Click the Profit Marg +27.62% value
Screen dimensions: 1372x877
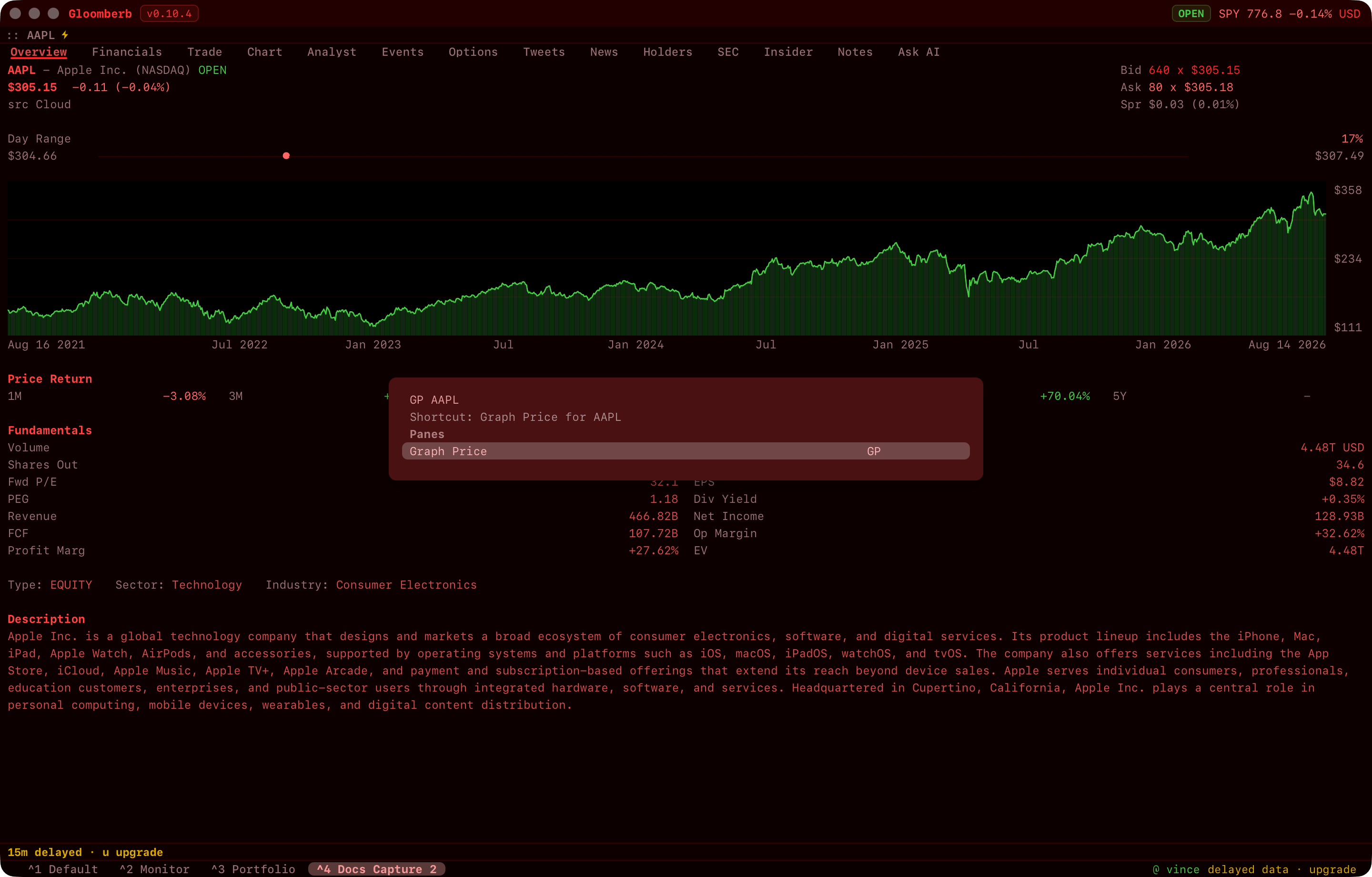[x=654, y=550]
